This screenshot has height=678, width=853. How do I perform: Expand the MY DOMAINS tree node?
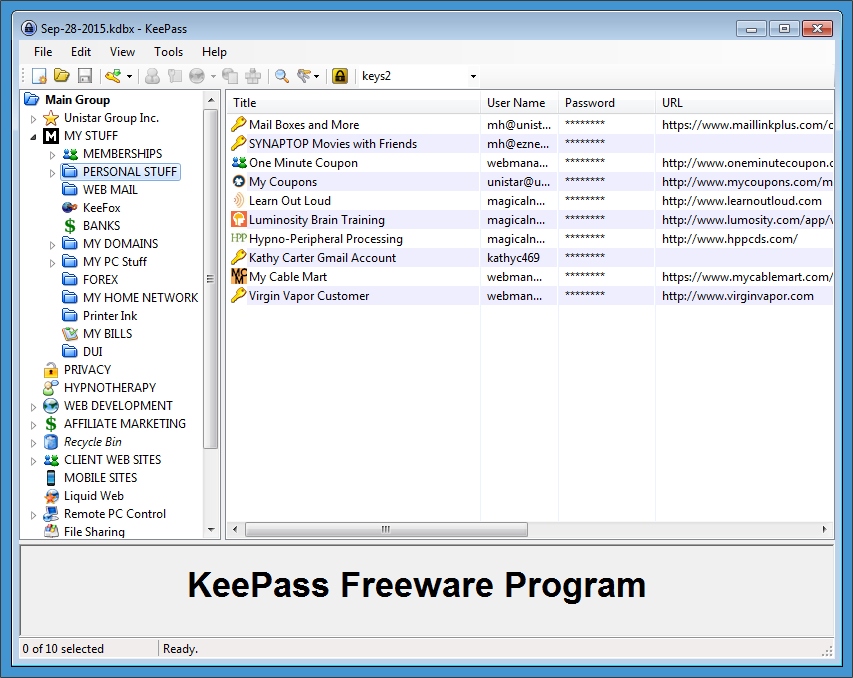[52, 244]
